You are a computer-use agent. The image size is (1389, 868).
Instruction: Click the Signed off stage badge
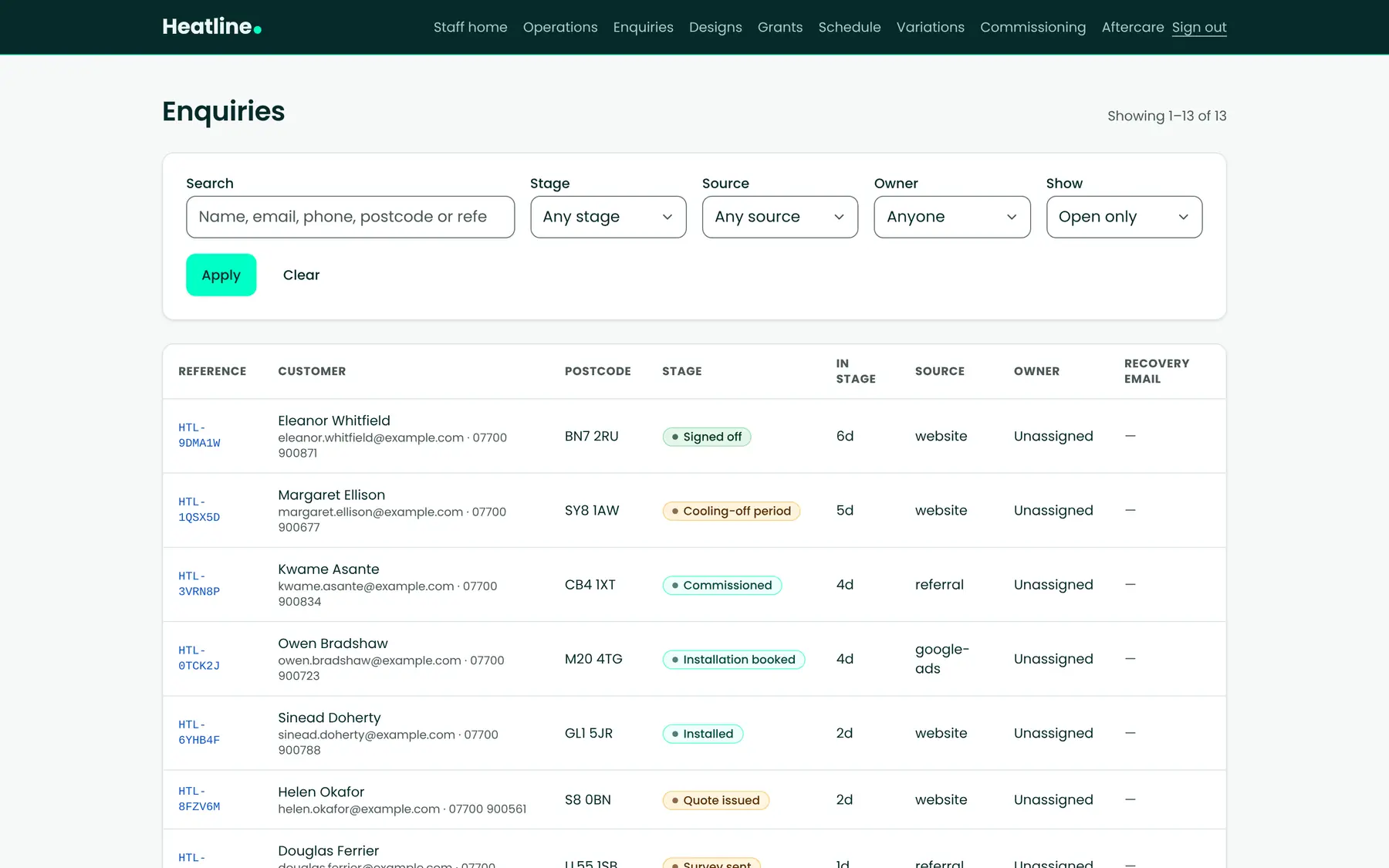[707, 437]
